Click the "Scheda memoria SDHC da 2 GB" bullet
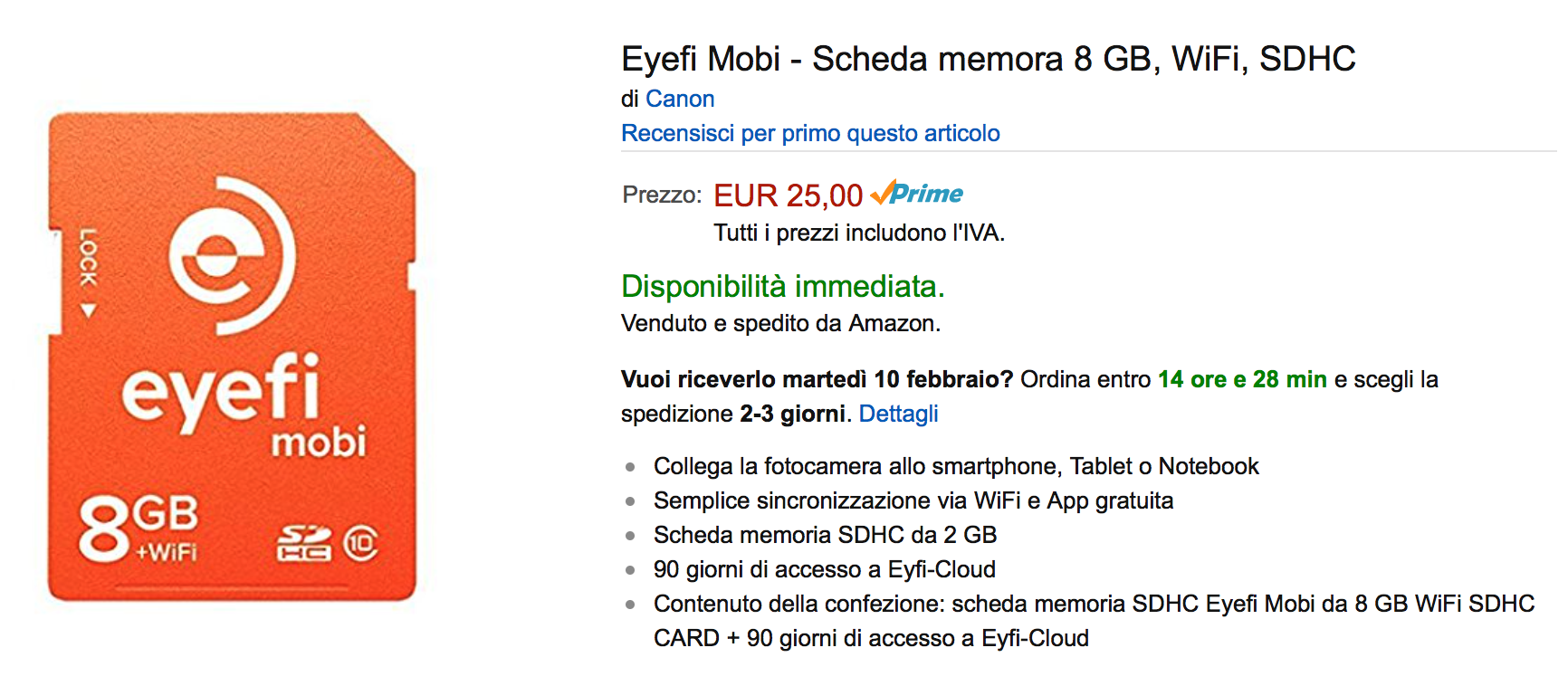Viewport: 1568px width, 686px height. tap(825, 535)
